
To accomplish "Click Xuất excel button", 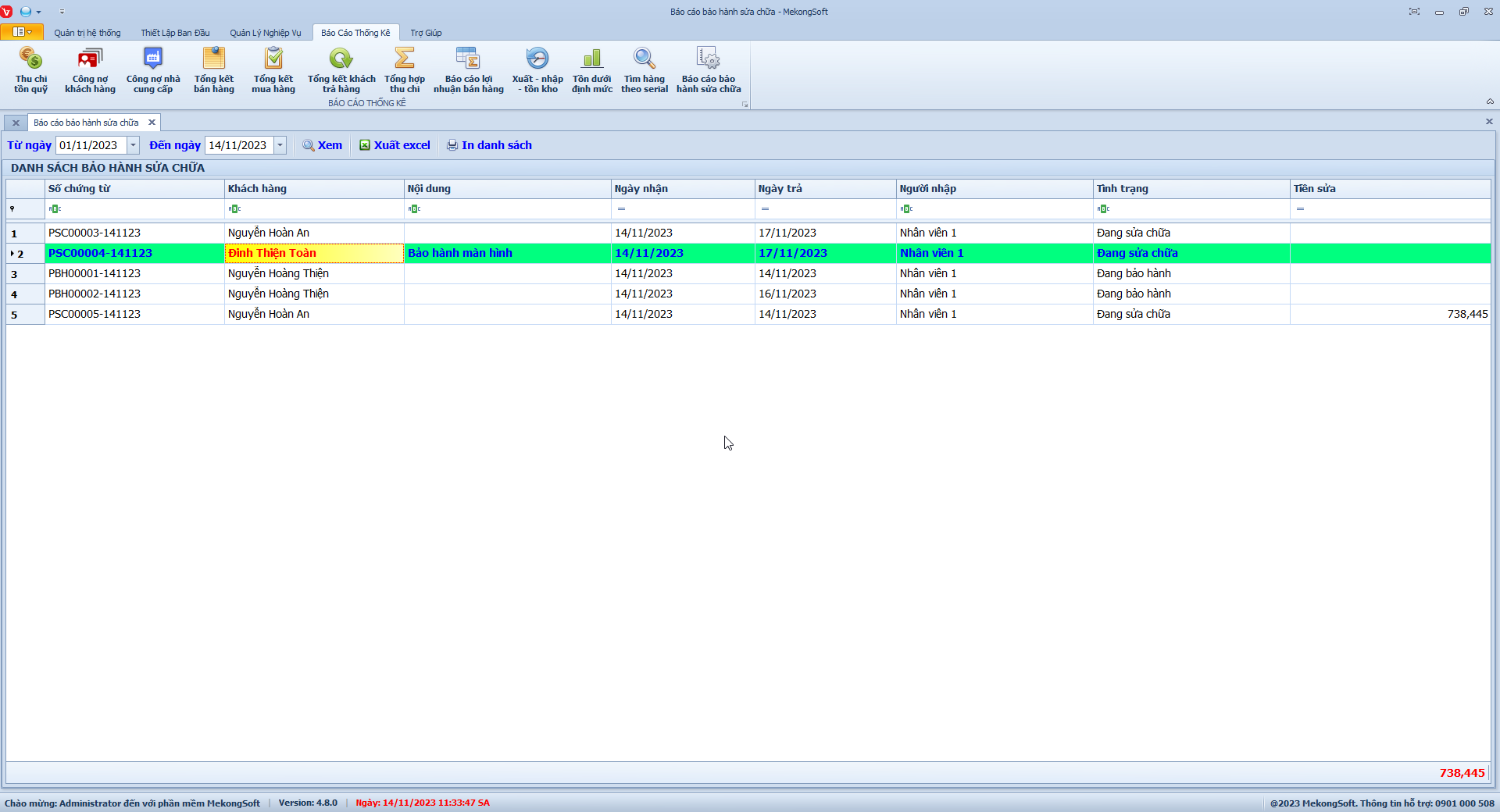I will coord(395,145).
